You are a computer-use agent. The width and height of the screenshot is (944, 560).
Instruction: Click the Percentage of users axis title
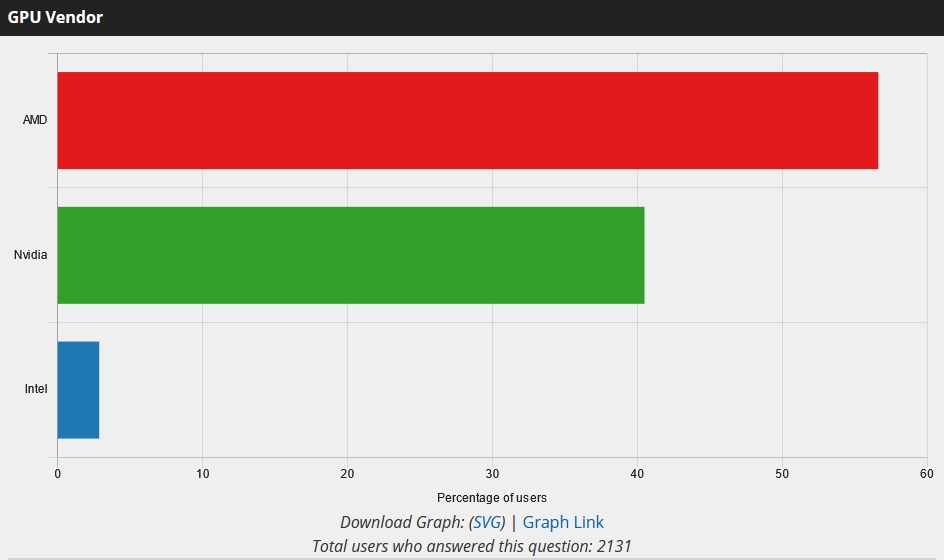[492, 498]
